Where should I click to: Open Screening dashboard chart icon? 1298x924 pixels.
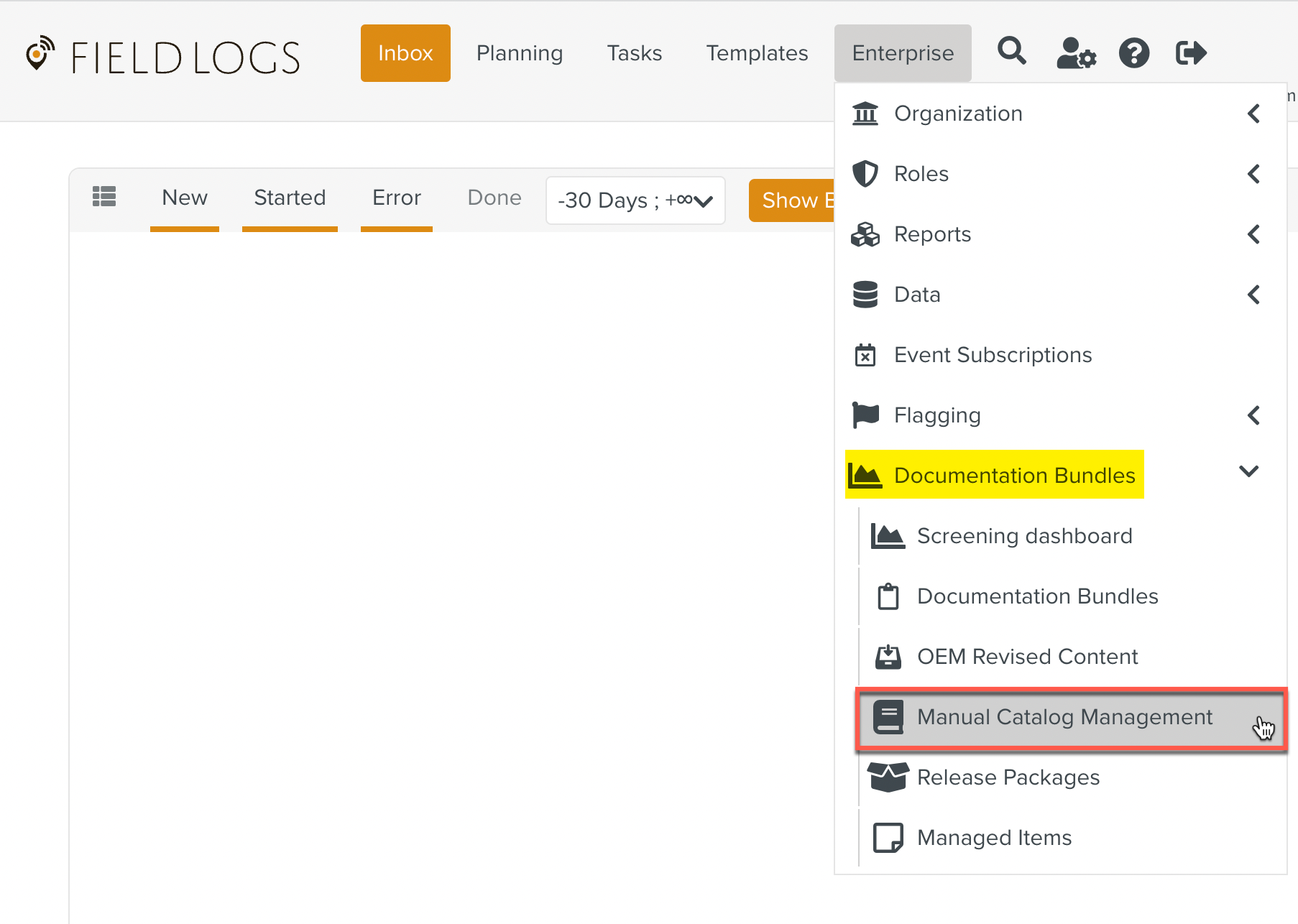pyautogui.click(x=888, y=536)
